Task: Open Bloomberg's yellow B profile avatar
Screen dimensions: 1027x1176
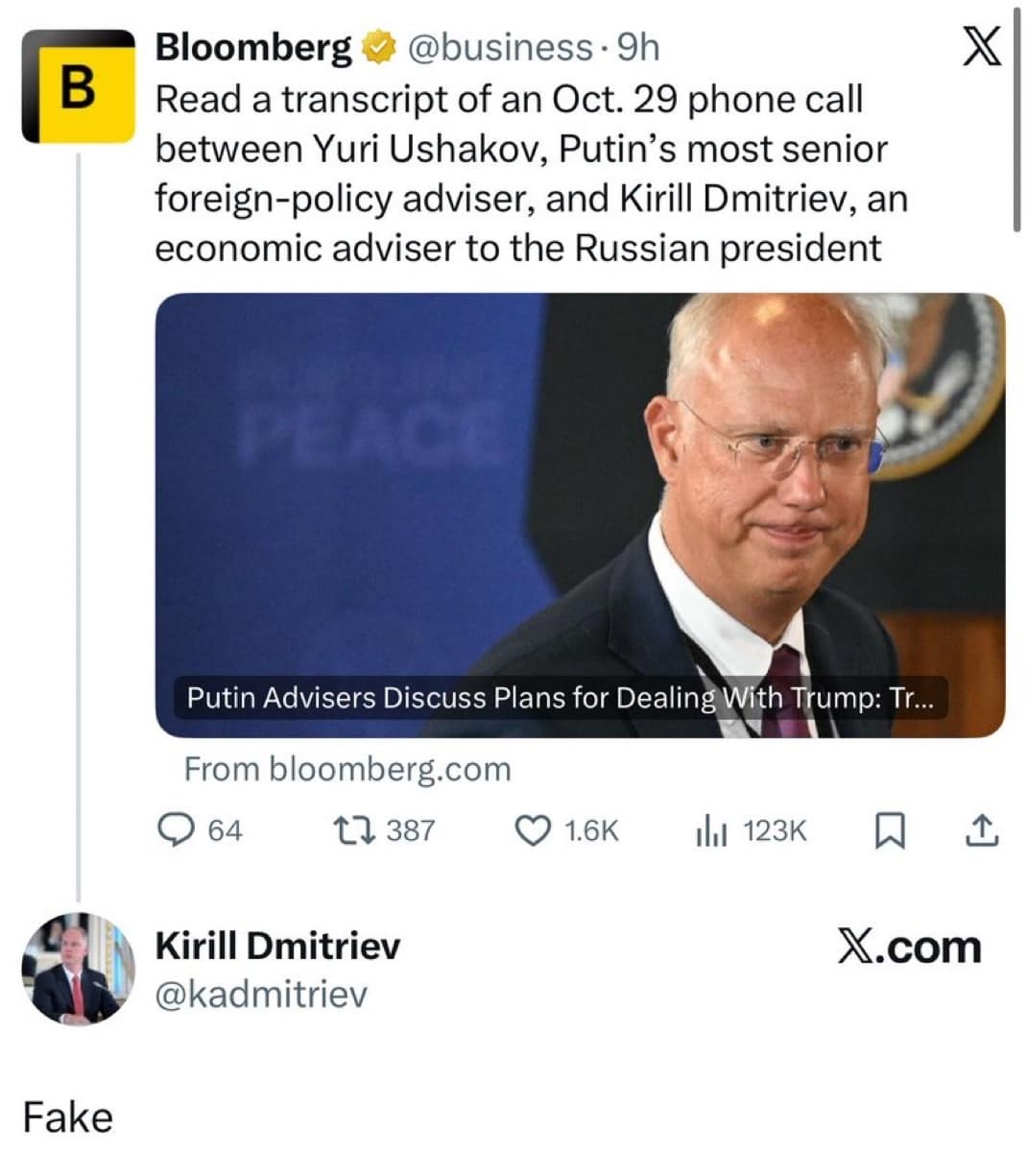Action: point(79,86)
